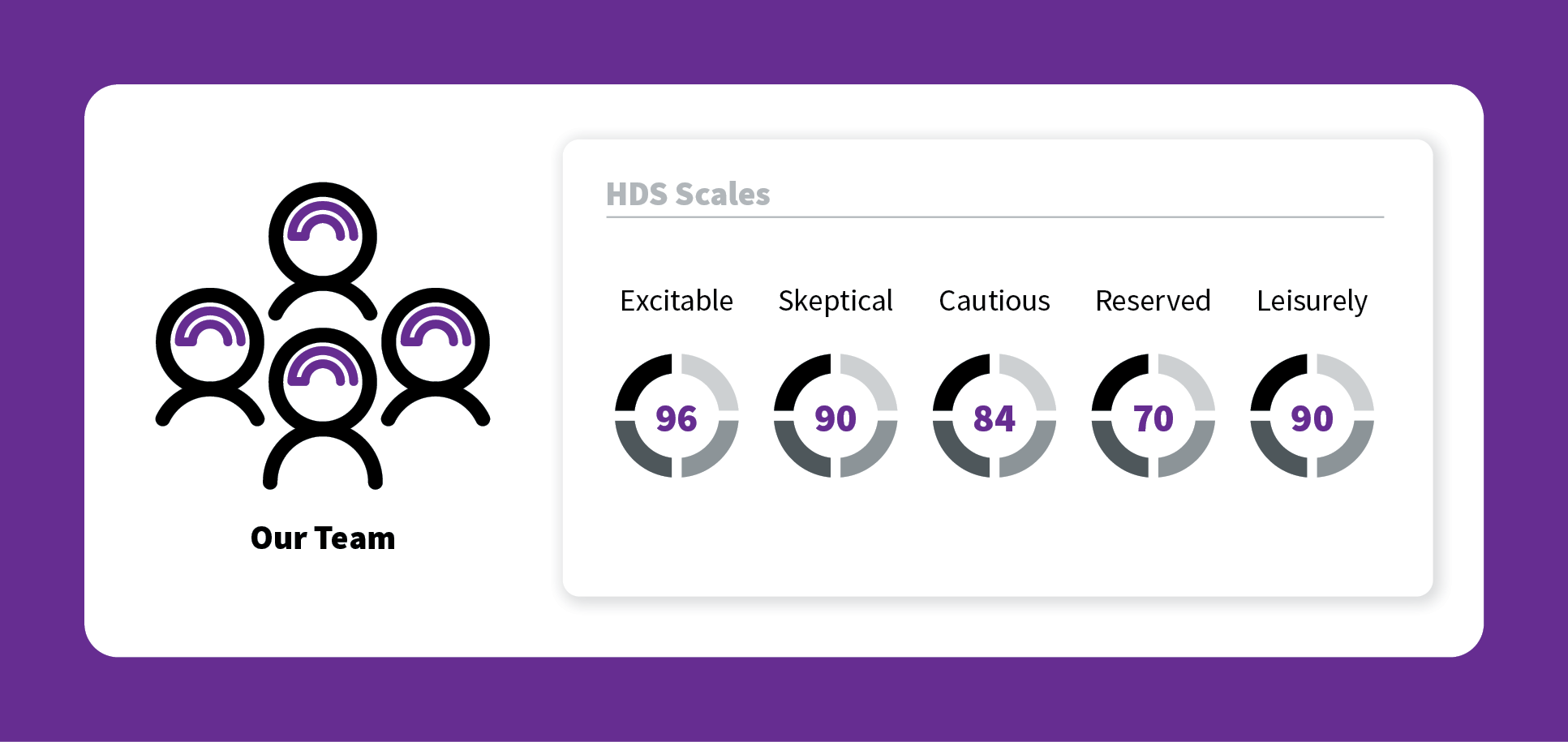Click the front center team member icon

323,408
